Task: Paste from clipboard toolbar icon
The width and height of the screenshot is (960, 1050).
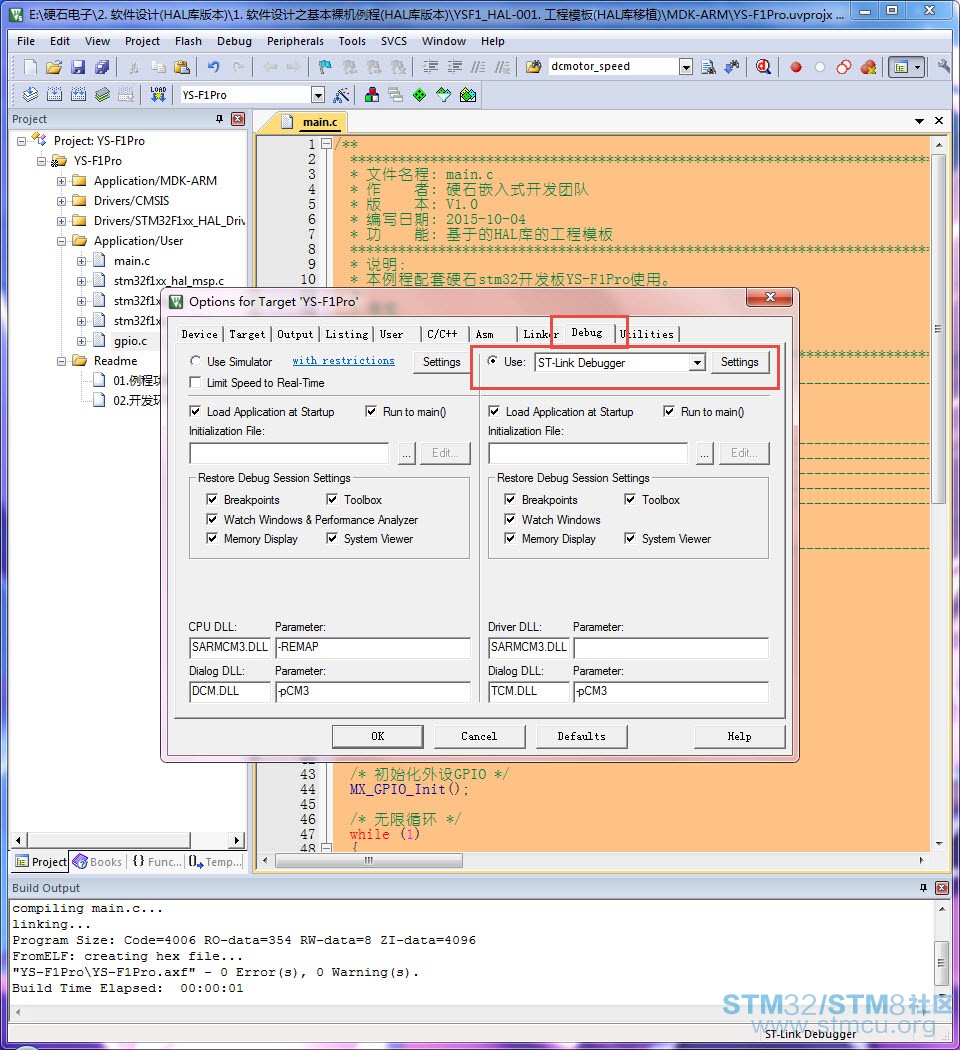Action: [x=181, y=66]
